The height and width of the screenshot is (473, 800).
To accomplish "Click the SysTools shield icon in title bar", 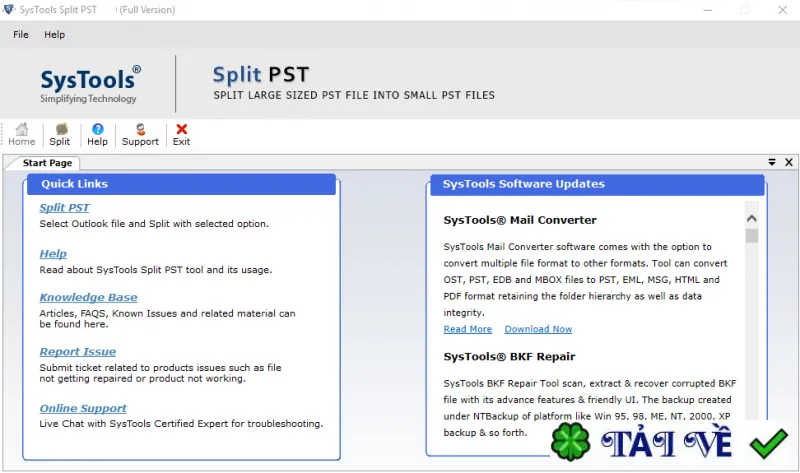I will click(9, 9).
